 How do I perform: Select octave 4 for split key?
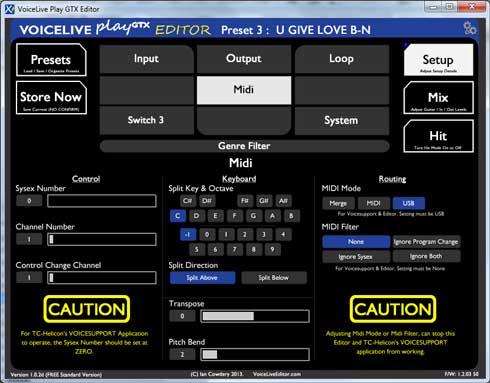point(283,234)
